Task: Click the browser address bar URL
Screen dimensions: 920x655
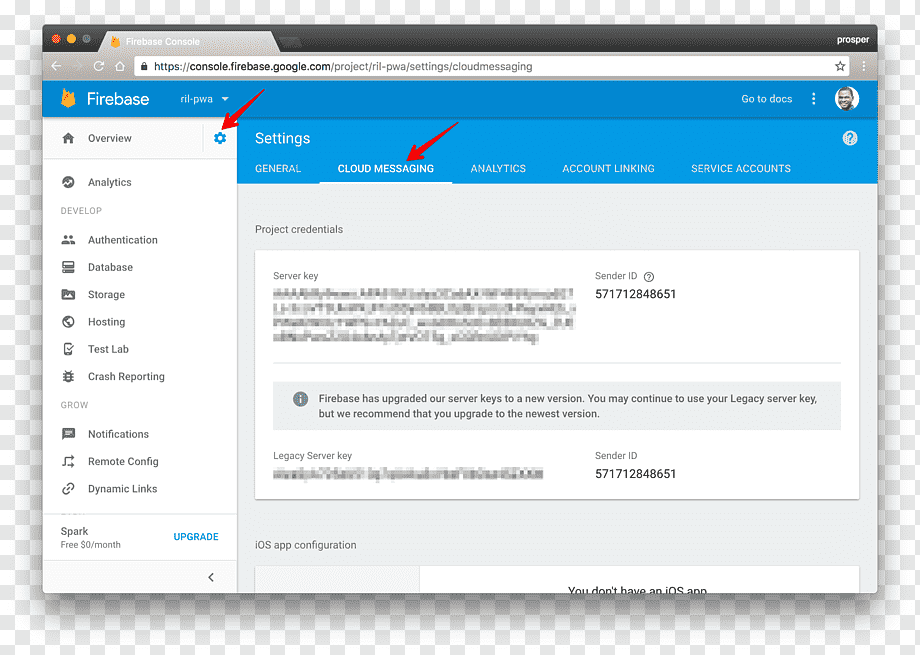Action: pos(343,67)
